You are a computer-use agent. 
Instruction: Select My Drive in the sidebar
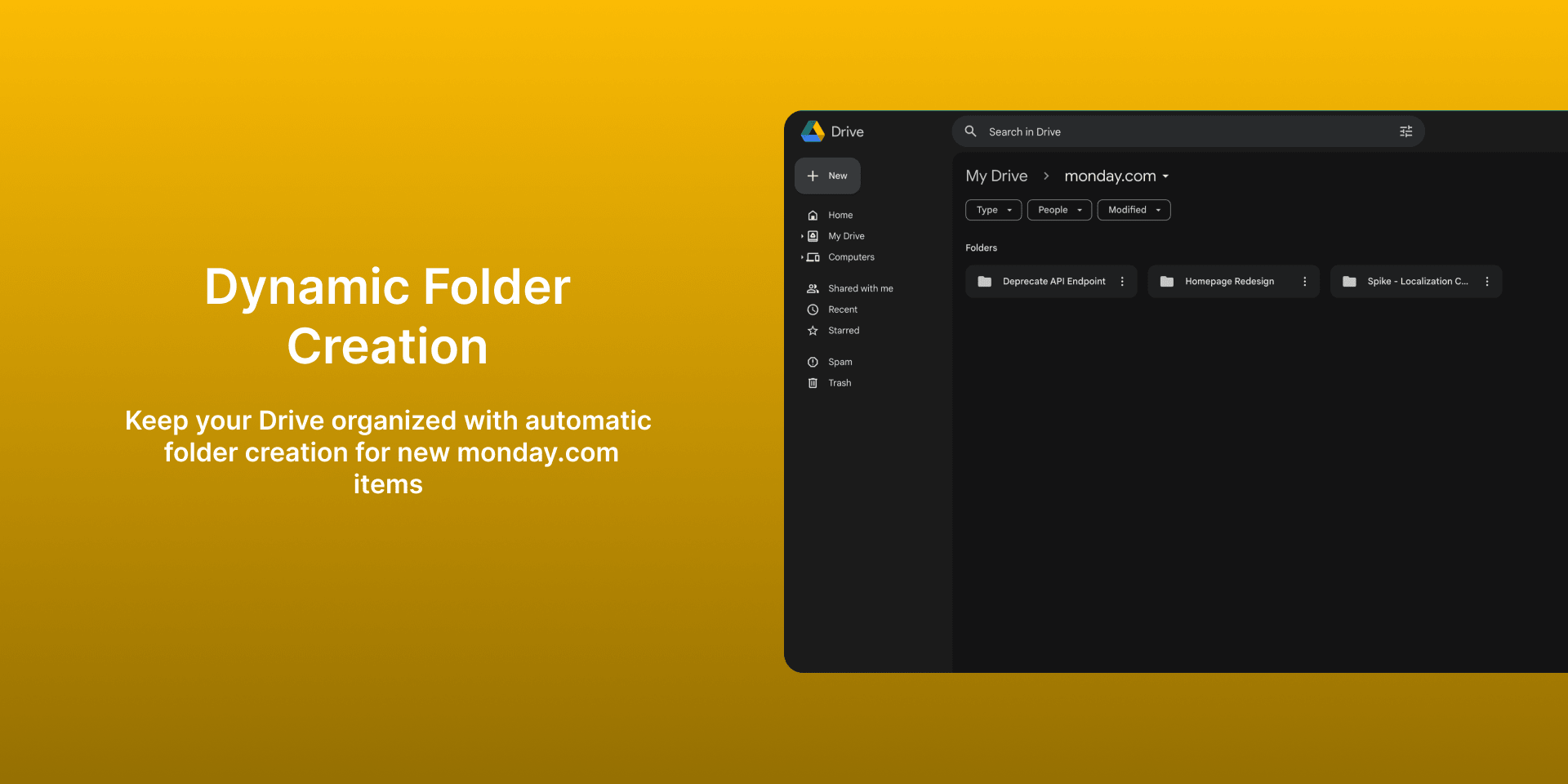pos(846,236)
